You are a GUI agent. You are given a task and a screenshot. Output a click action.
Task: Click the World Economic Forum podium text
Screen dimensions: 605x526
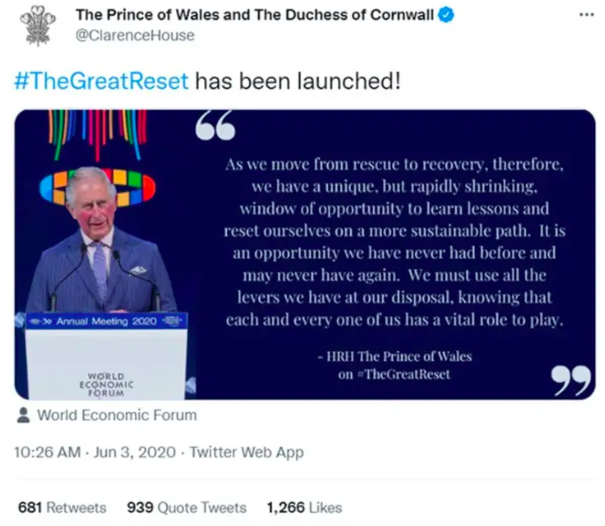coord(106,384)
